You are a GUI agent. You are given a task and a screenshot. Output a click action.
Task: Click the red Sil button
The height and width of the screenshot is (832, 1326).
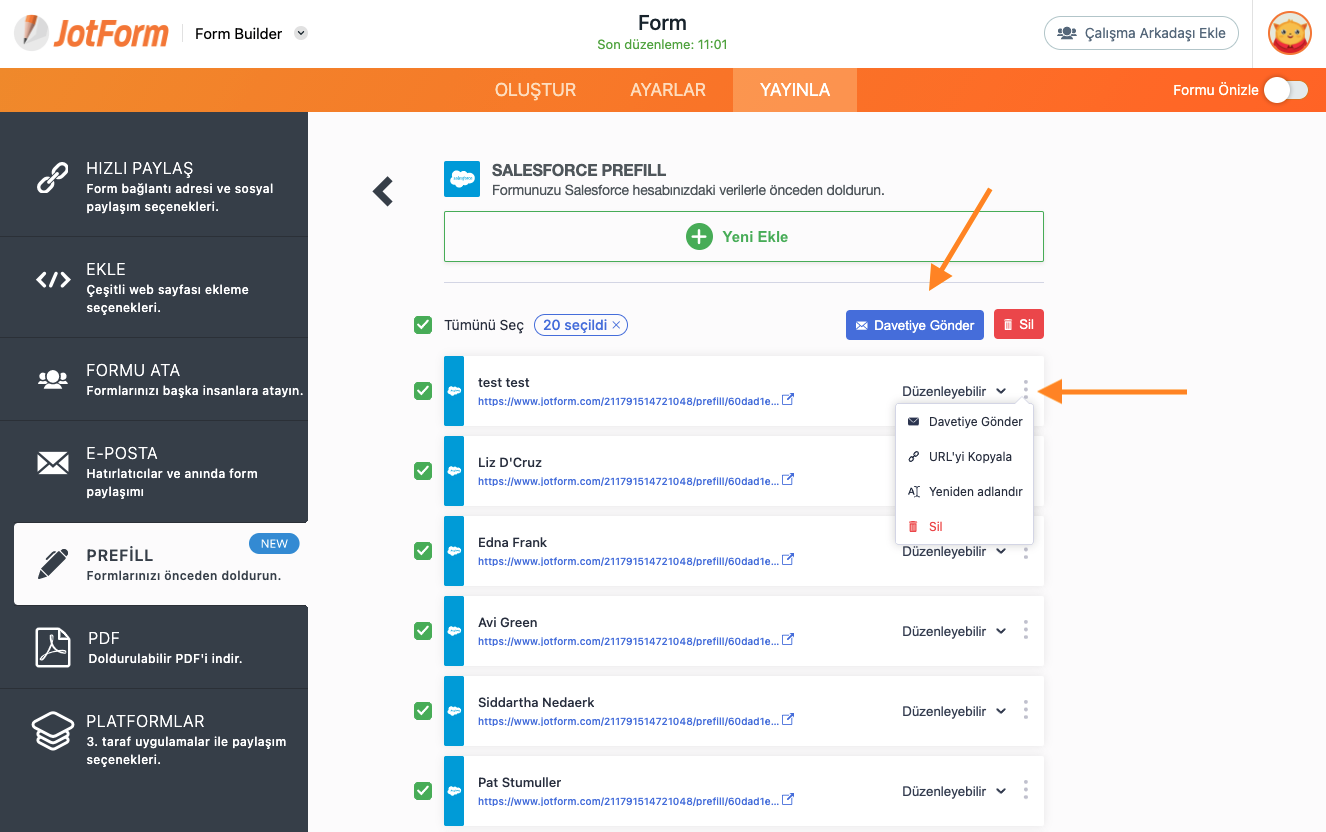1019,325
